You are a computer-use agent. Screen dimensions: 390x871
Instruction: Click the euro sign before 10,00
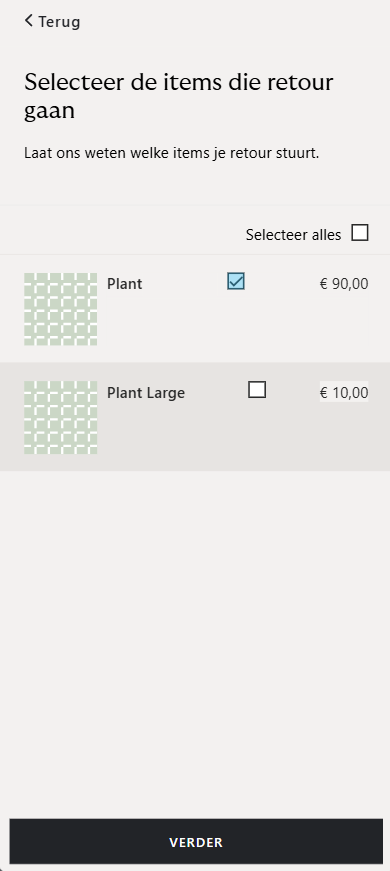[x=324, y=393]
